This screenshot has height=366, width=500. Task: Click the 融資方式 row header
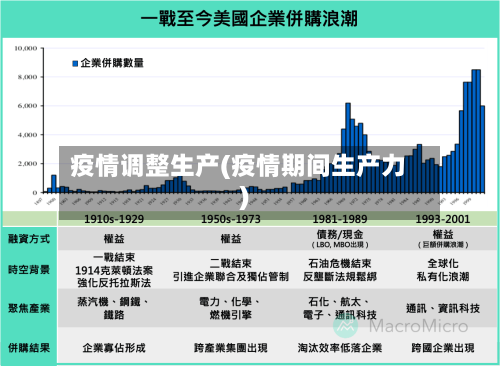click(29, 239)
